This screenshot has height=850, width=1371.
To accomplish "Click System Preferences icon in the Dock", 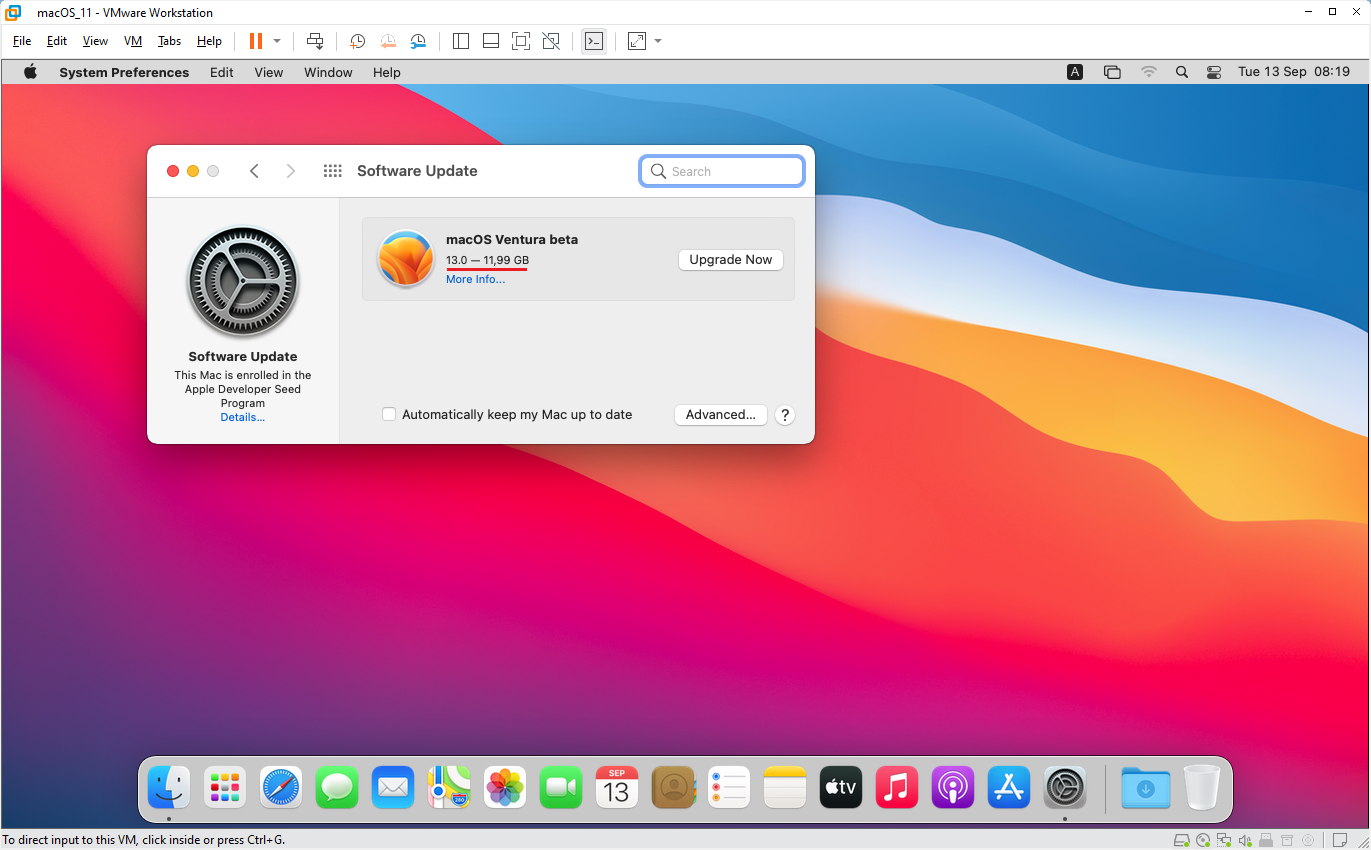I will [x=1065, y=788].
